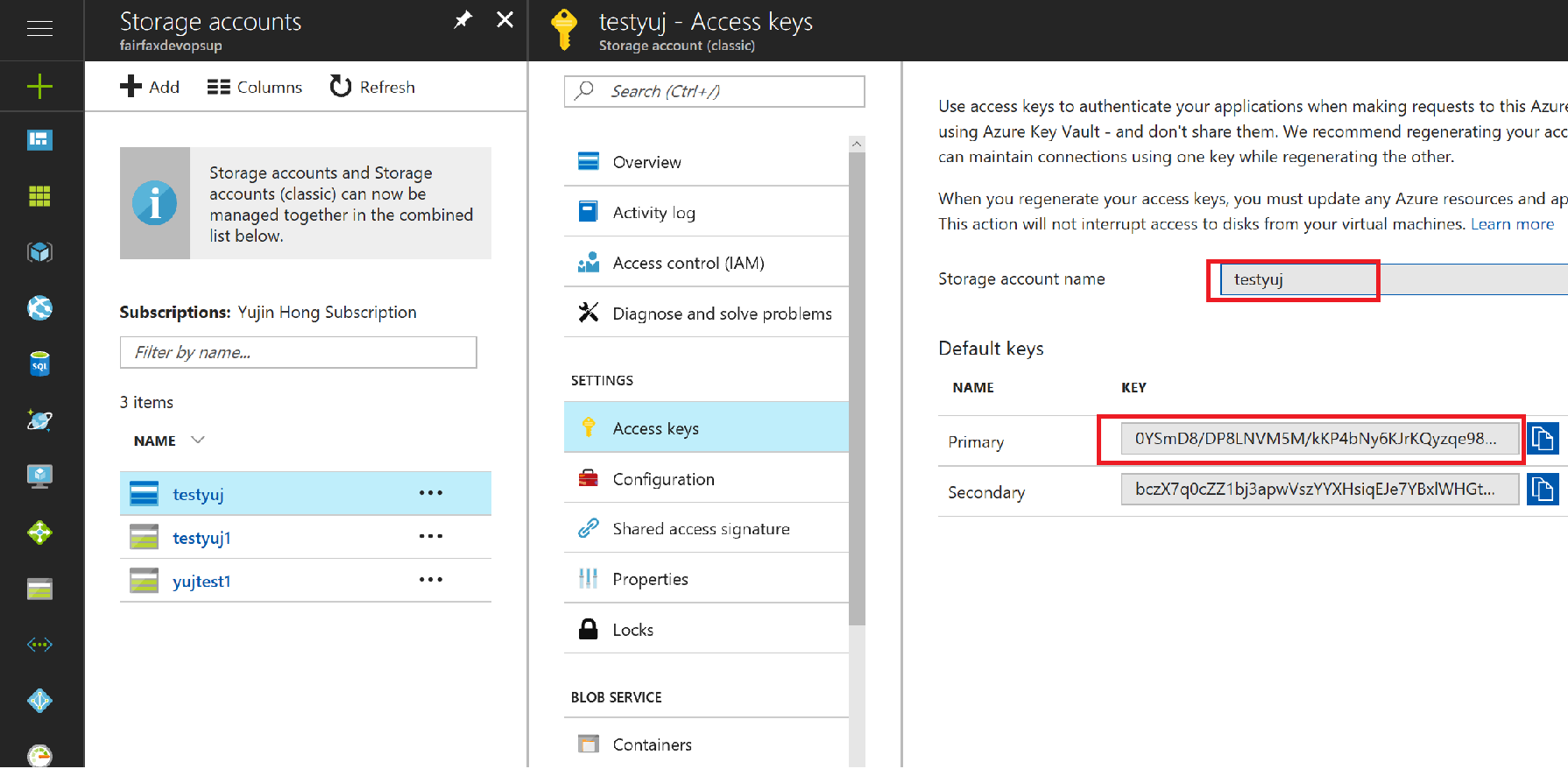Image resolution: width=1568 pixels, height=769 pixels.
Task: Click the 'Yujin Hong Subscription' text
Action: 327,312
